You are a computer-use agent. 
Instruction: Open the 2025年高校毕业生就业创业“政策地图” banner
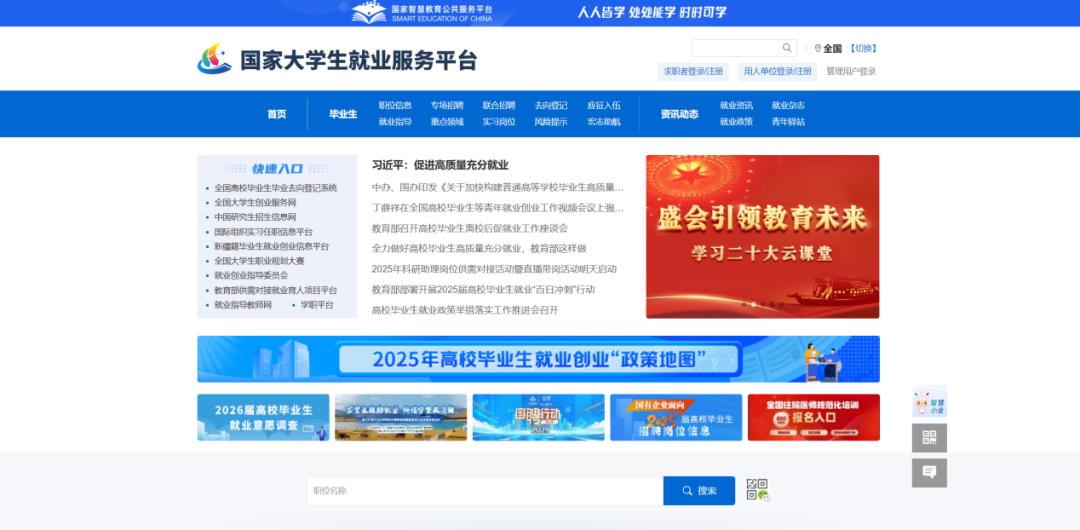tap(538, 359)
